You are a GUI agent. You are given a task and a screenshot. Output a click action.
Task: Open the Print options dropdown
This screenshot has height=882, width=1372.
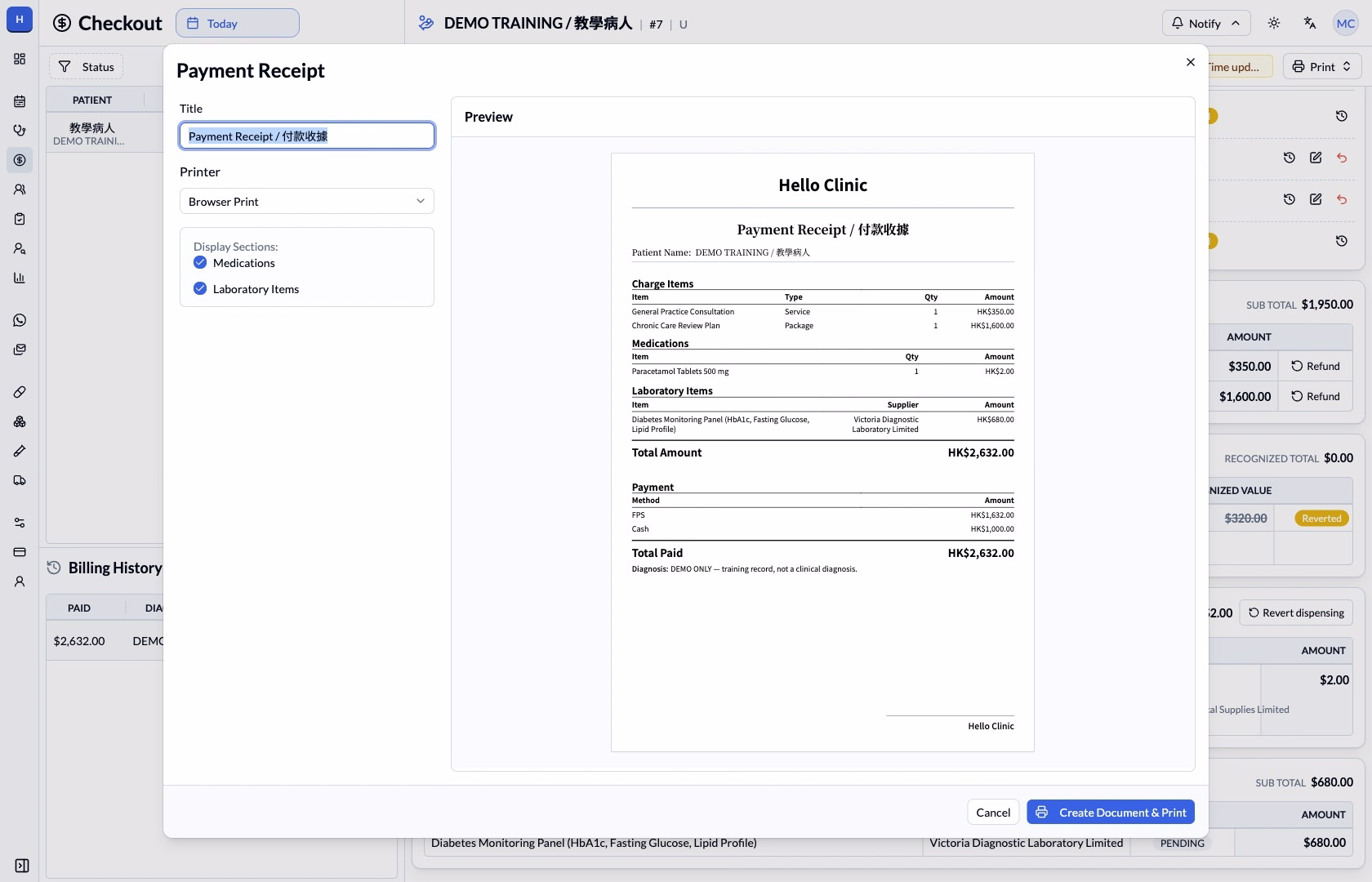[1322, 66]
